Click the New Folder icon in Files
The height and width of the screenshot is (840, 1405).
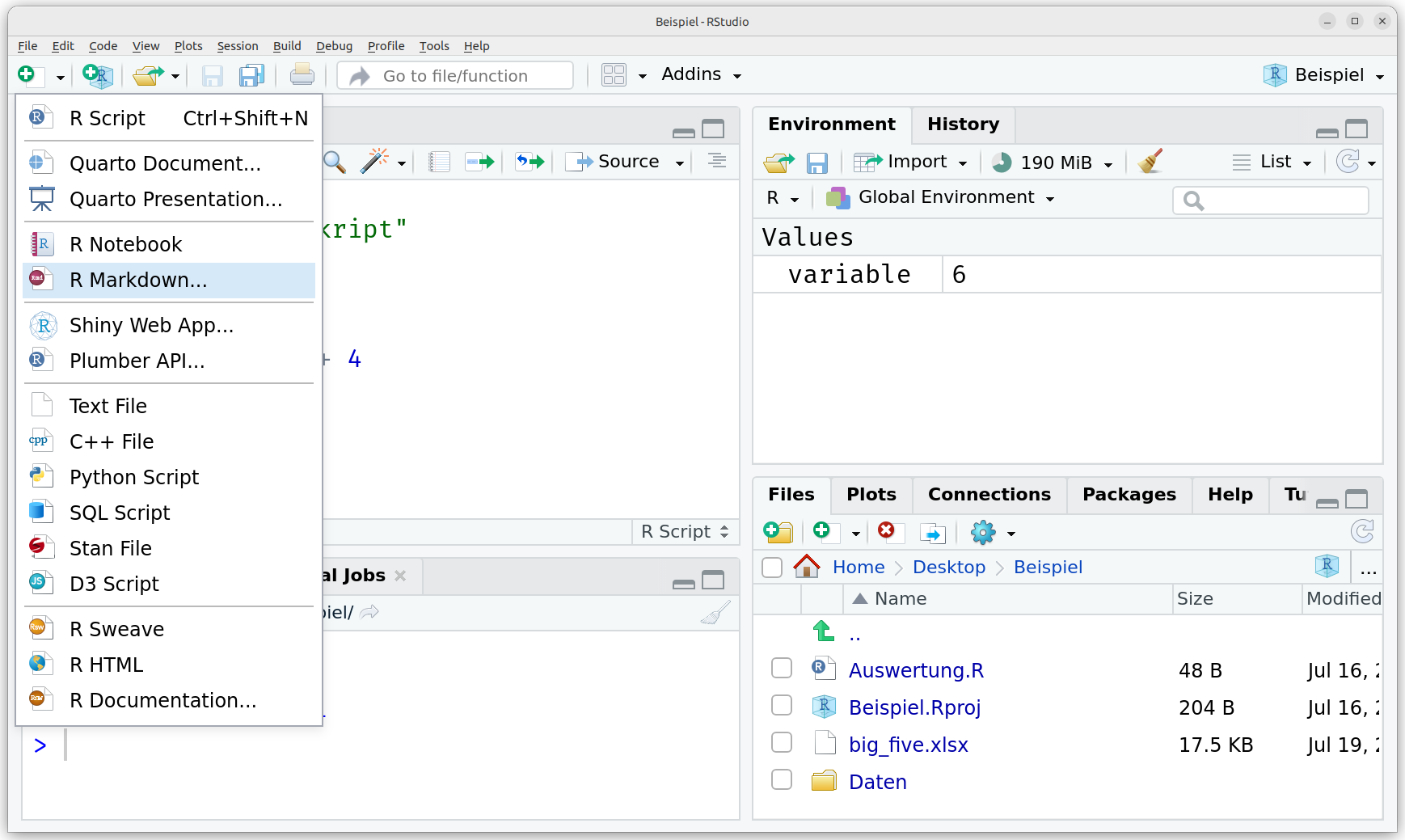[778, 532]
